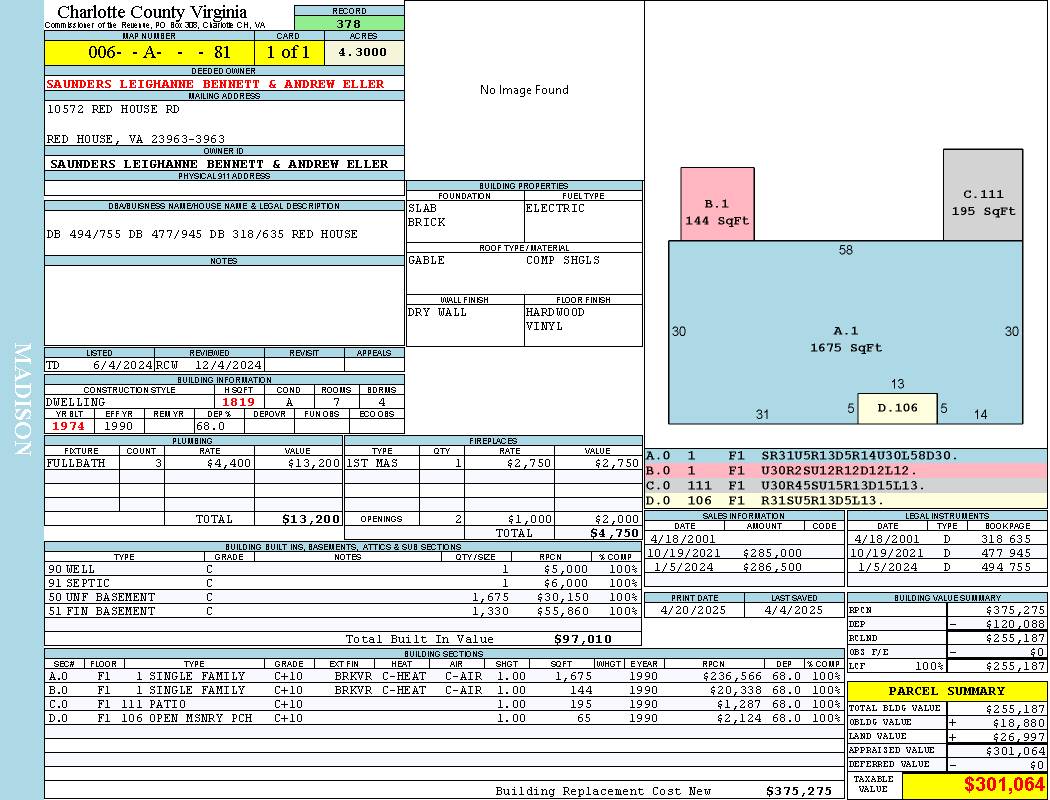Click the 50 UNF BASEMENT row
This screenshot has width=1050, height=800.
coord(343,597)
